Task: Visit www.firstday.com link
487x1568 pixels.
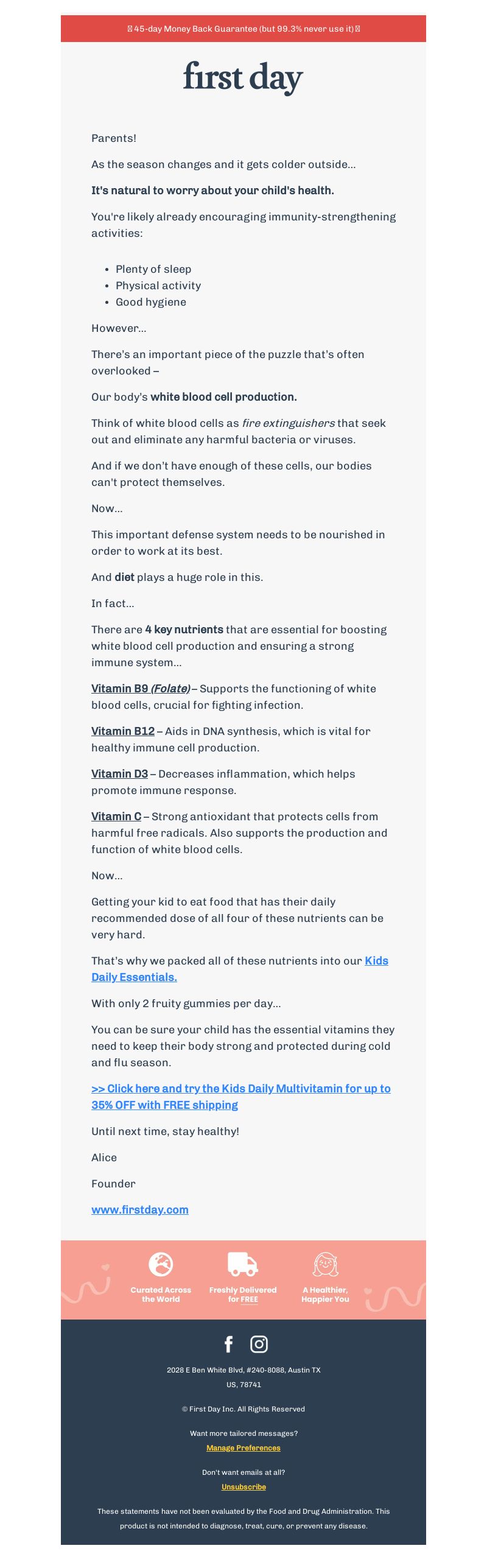Action: pos(140,1210)
